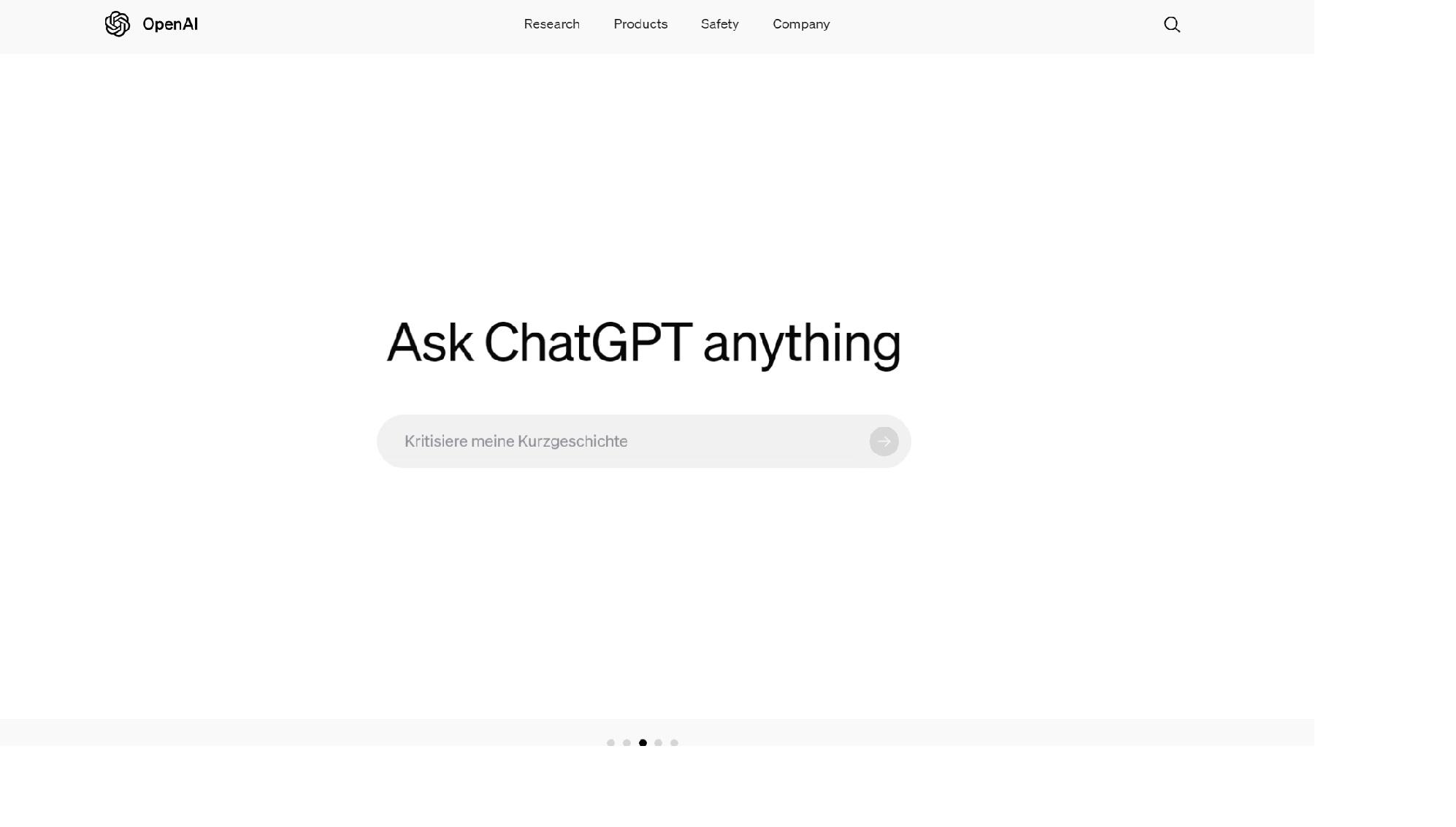Select the fifth carousel dot indicator
The height and width of the screenshot is (827, 1456).
674,742
